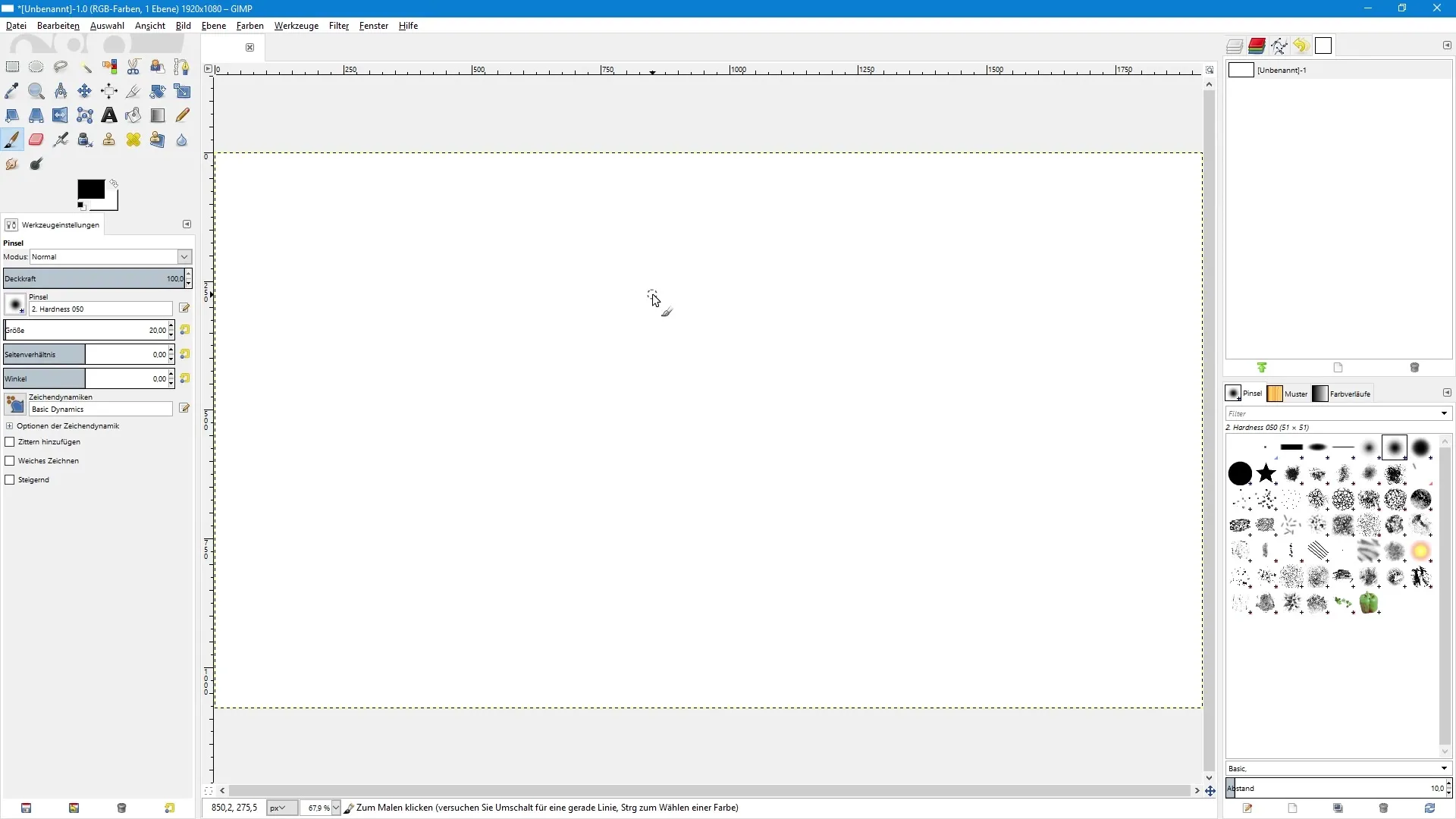1456x819 pixels.
Task: Adjust the Abstand spacing slider
Action: (1335, 789)
